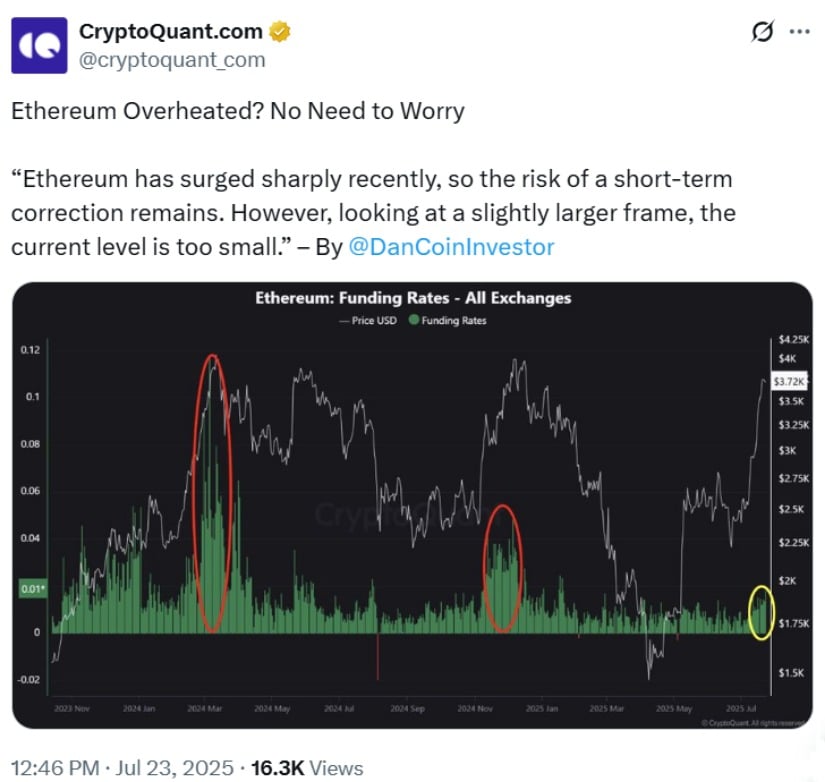
Task: Click the tall red oval near 2024 Mar
Action: (213, 493)
